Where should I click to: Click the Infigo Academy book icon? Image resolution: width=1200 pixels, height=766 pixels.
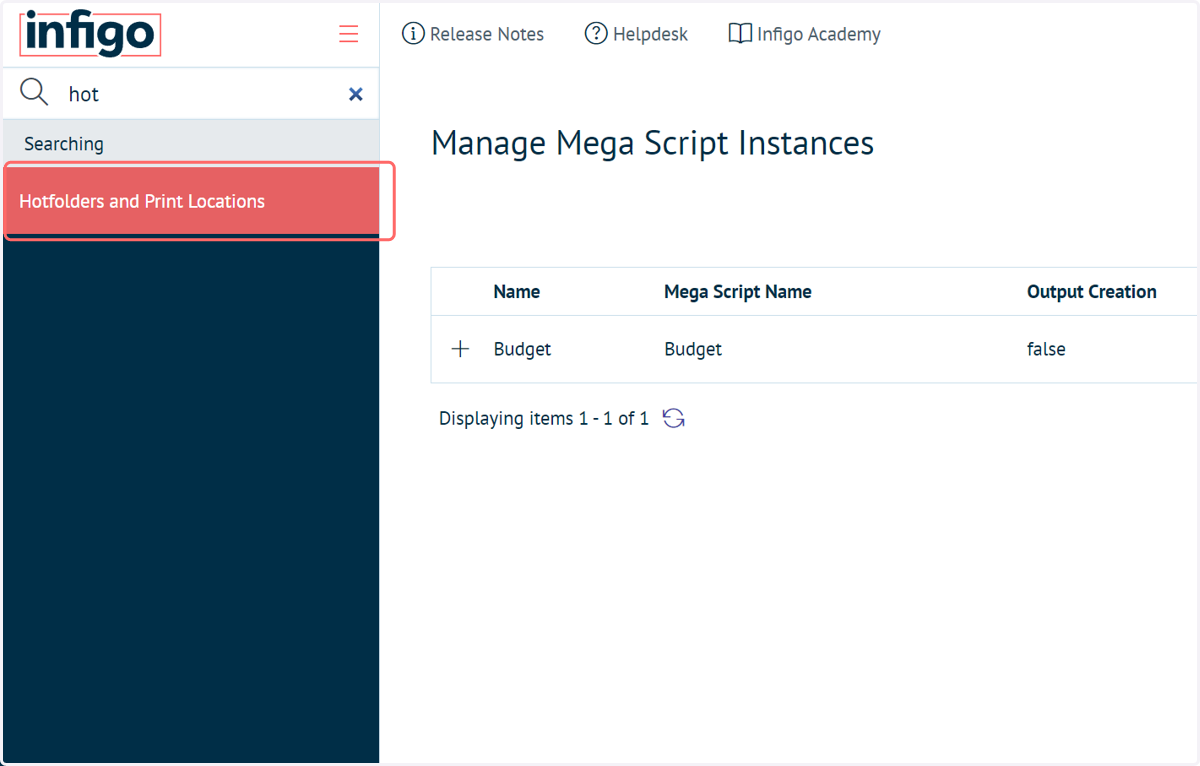pos(740,34)
